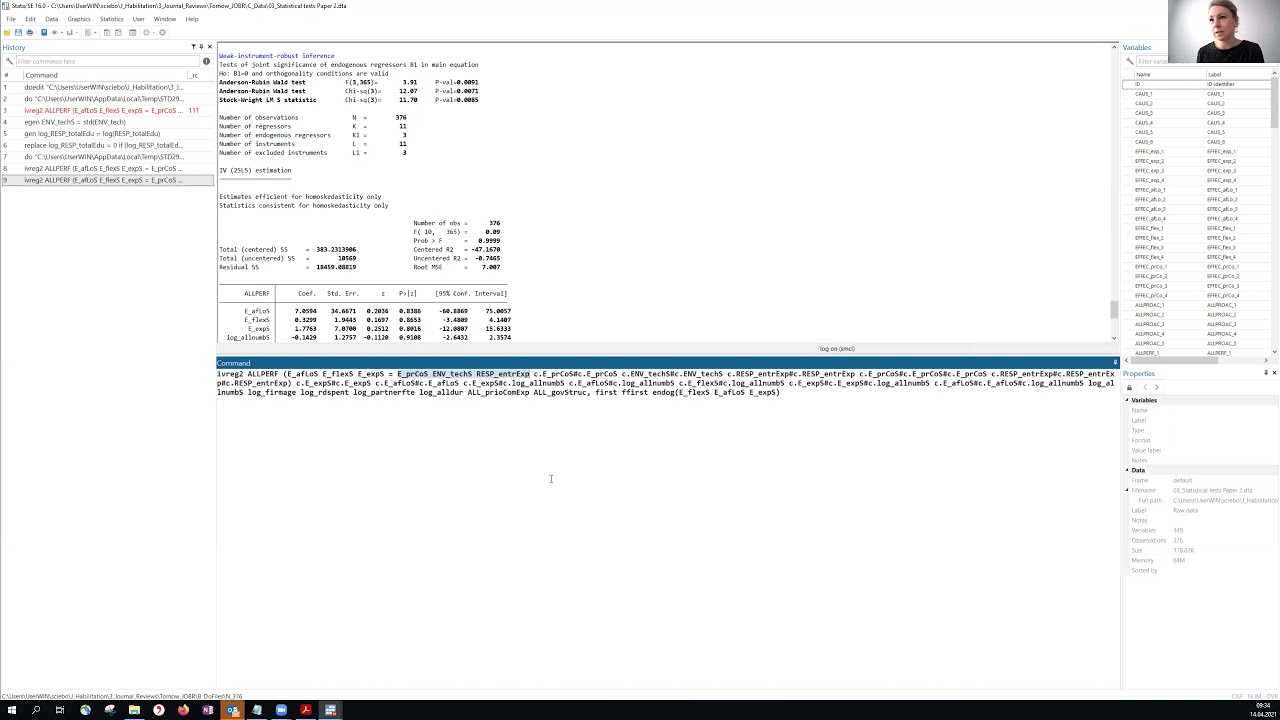
Task: Close the History panel
Action: click(209, 47)
